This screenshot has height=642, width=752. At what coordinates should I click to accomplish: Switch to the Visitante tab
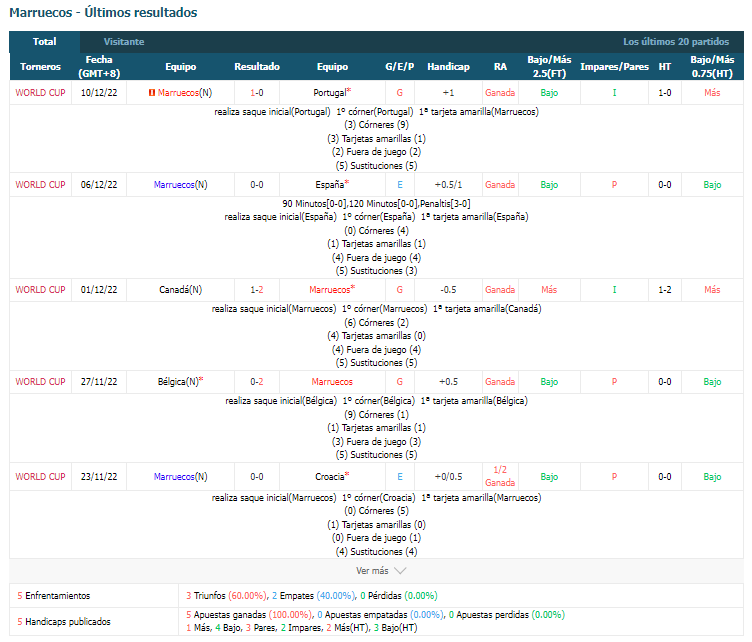click(124, 42)
